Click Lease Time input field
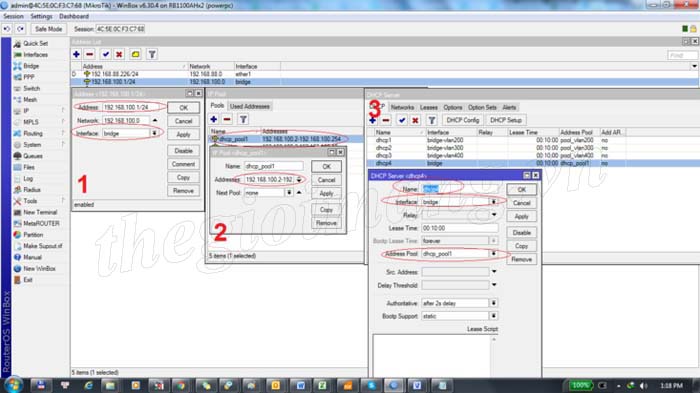This screenshot has height=393, width=700. pyautogui.click(x=460, y=228)
